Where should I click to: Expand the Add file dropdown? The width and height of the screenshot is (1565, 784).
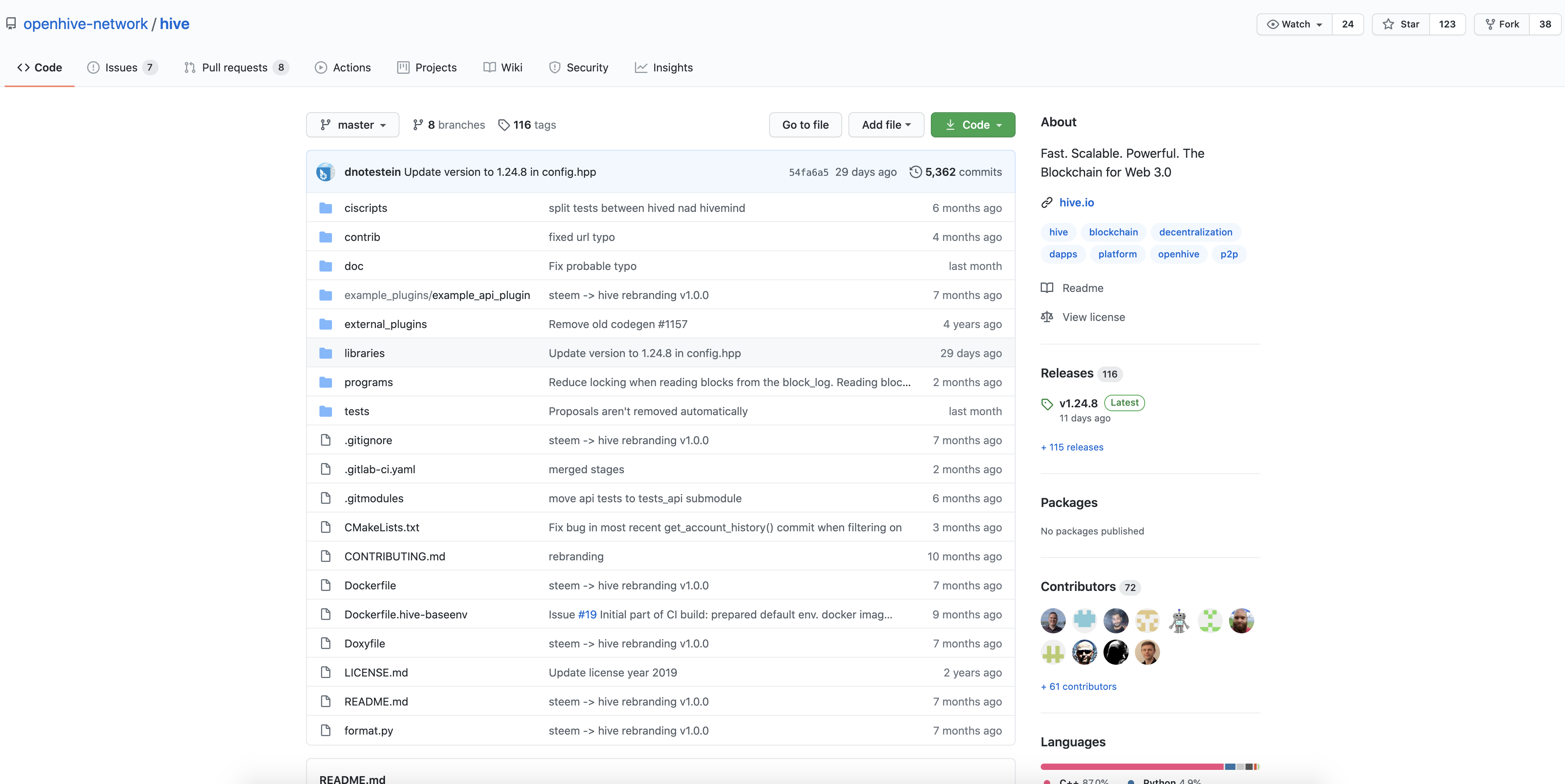tap(886, 124)
